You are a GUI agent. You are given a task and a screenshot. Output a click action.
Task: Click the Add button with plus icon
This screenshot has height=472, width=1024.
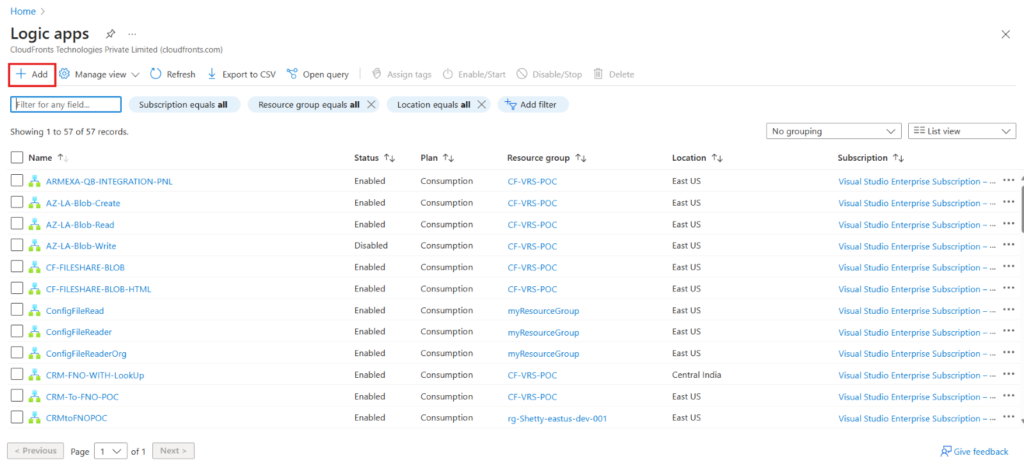[x=32, y=74]
